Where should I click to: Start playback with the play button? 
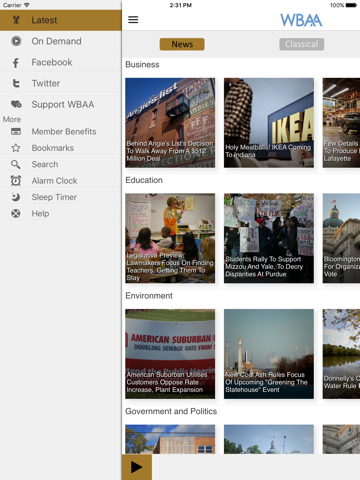coord(137,467)
